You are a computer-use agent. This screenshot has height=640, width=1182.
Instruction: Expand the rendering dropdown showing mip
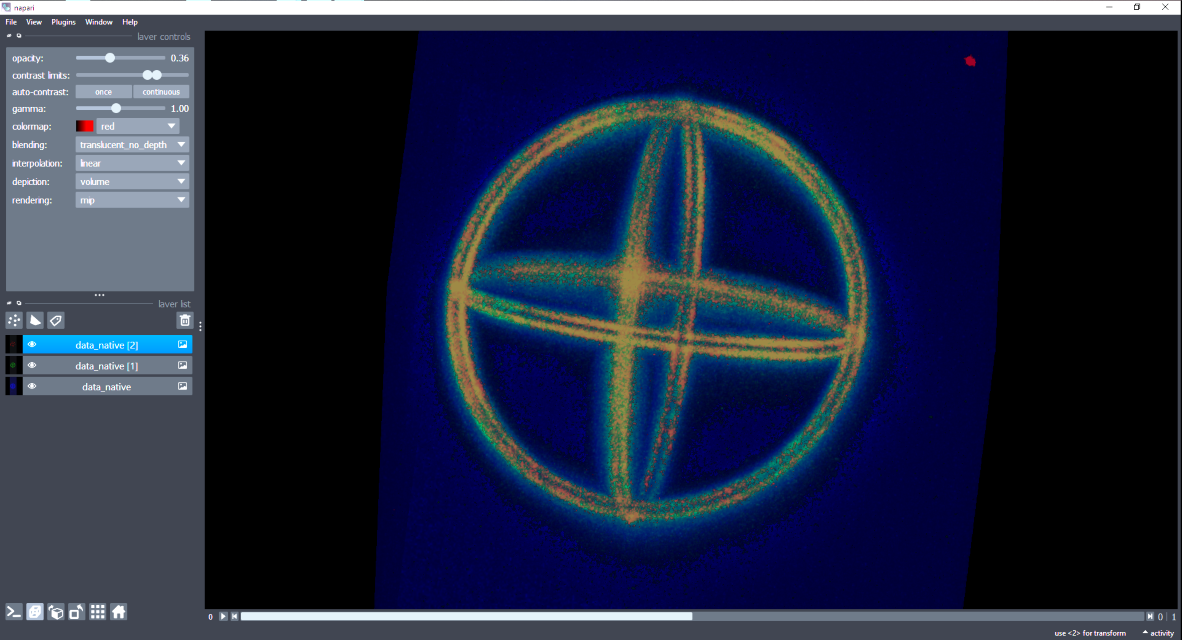130,199
